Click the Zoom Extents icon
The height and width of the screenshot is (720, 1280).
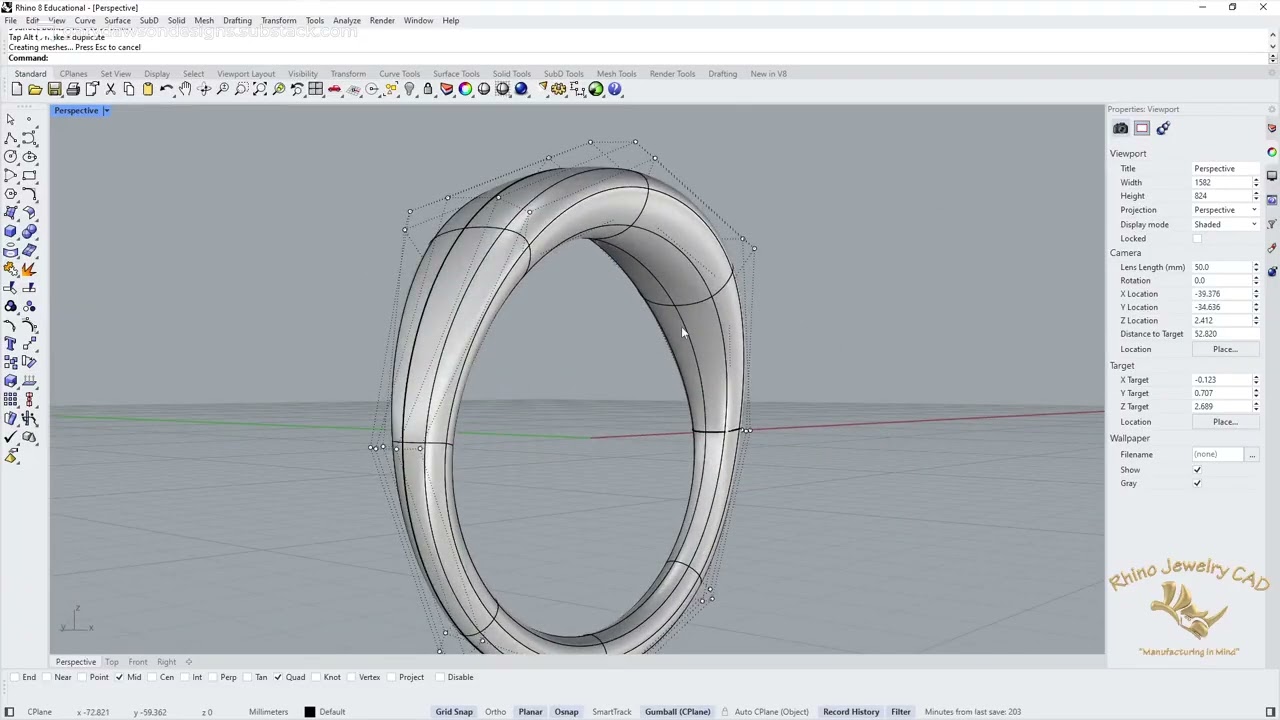click(x=260, y=89)
